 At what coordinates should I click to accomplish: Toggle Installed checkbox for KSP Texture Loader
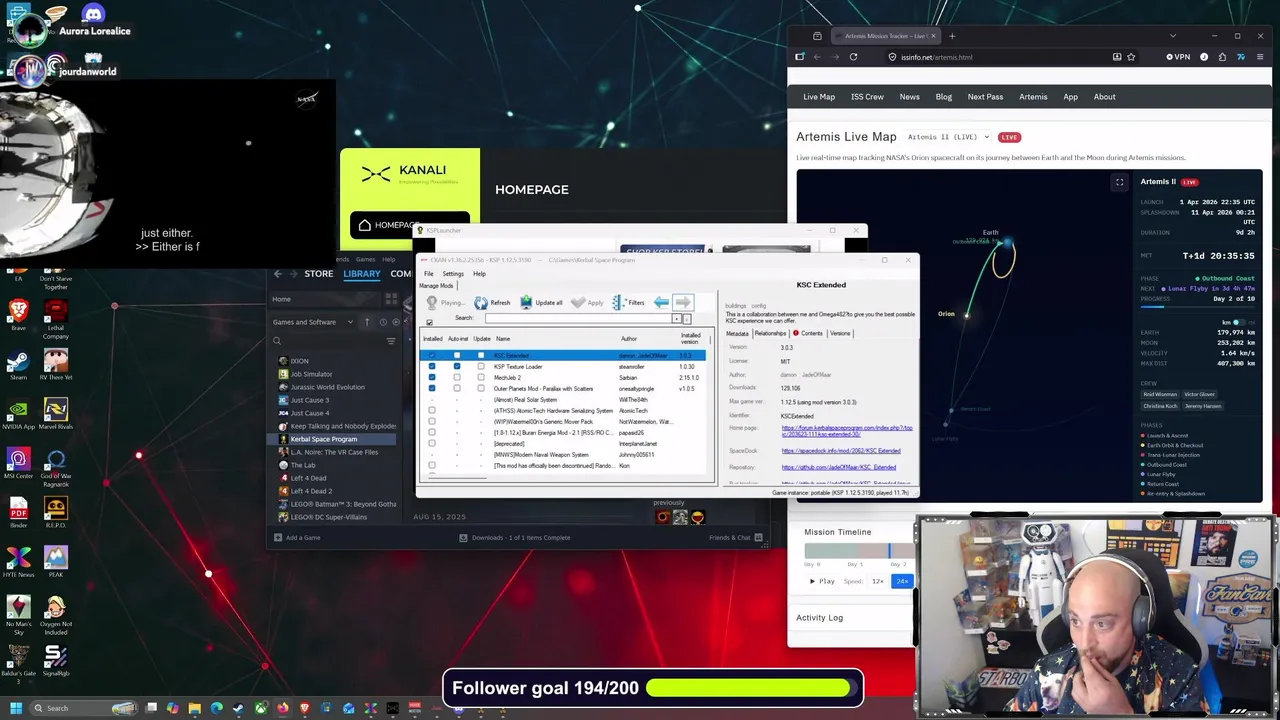click(432, 367)
